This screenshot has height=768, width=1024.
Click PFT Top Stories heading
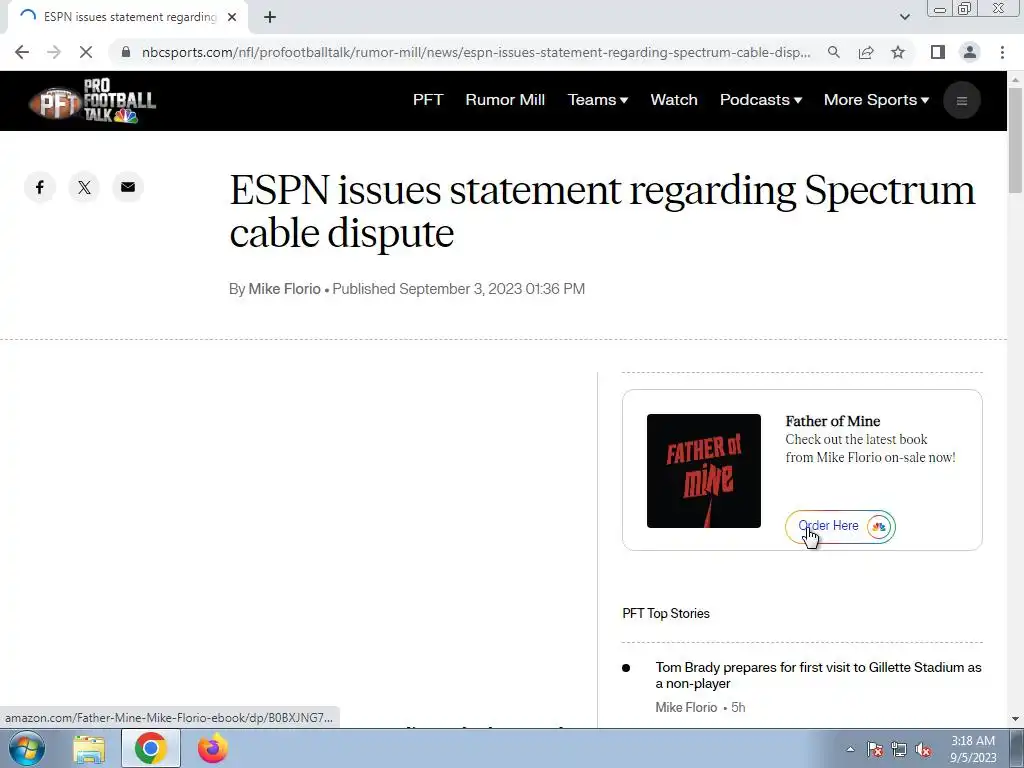(x=665, y=613)
